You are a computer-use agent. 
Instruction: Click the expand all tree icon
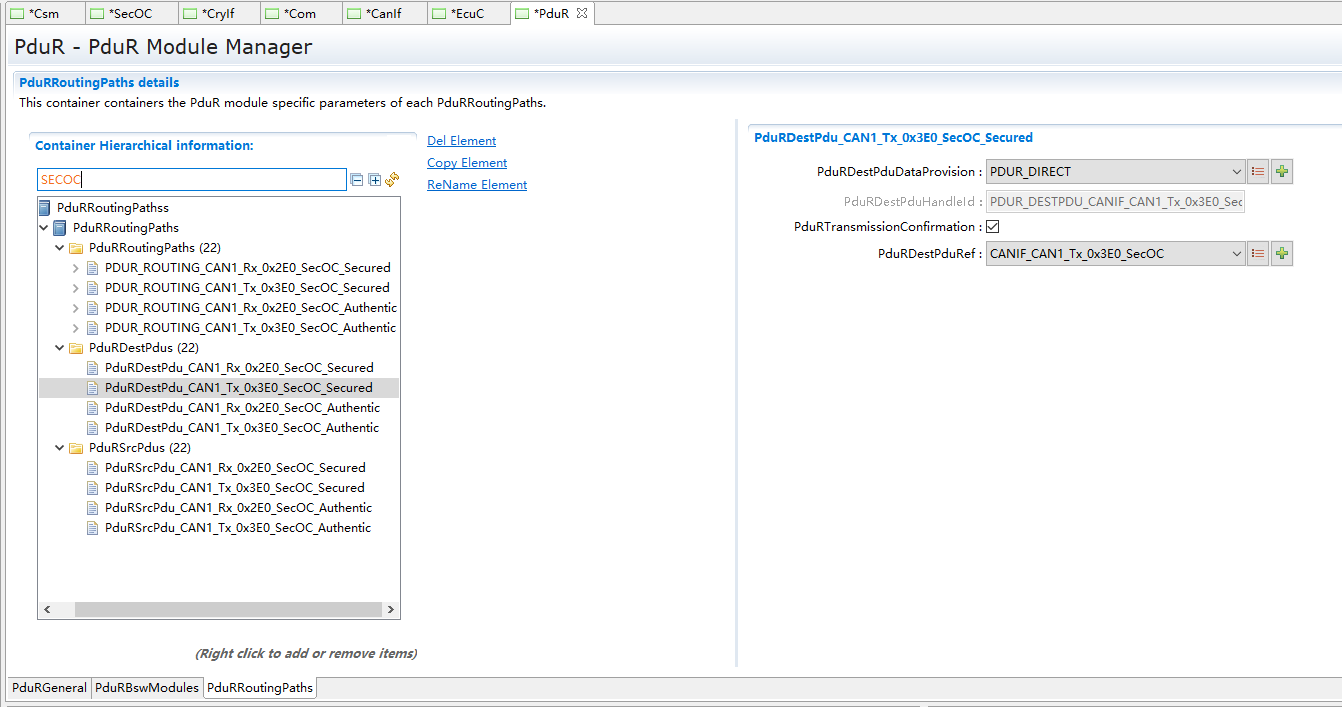pos(374,180)
